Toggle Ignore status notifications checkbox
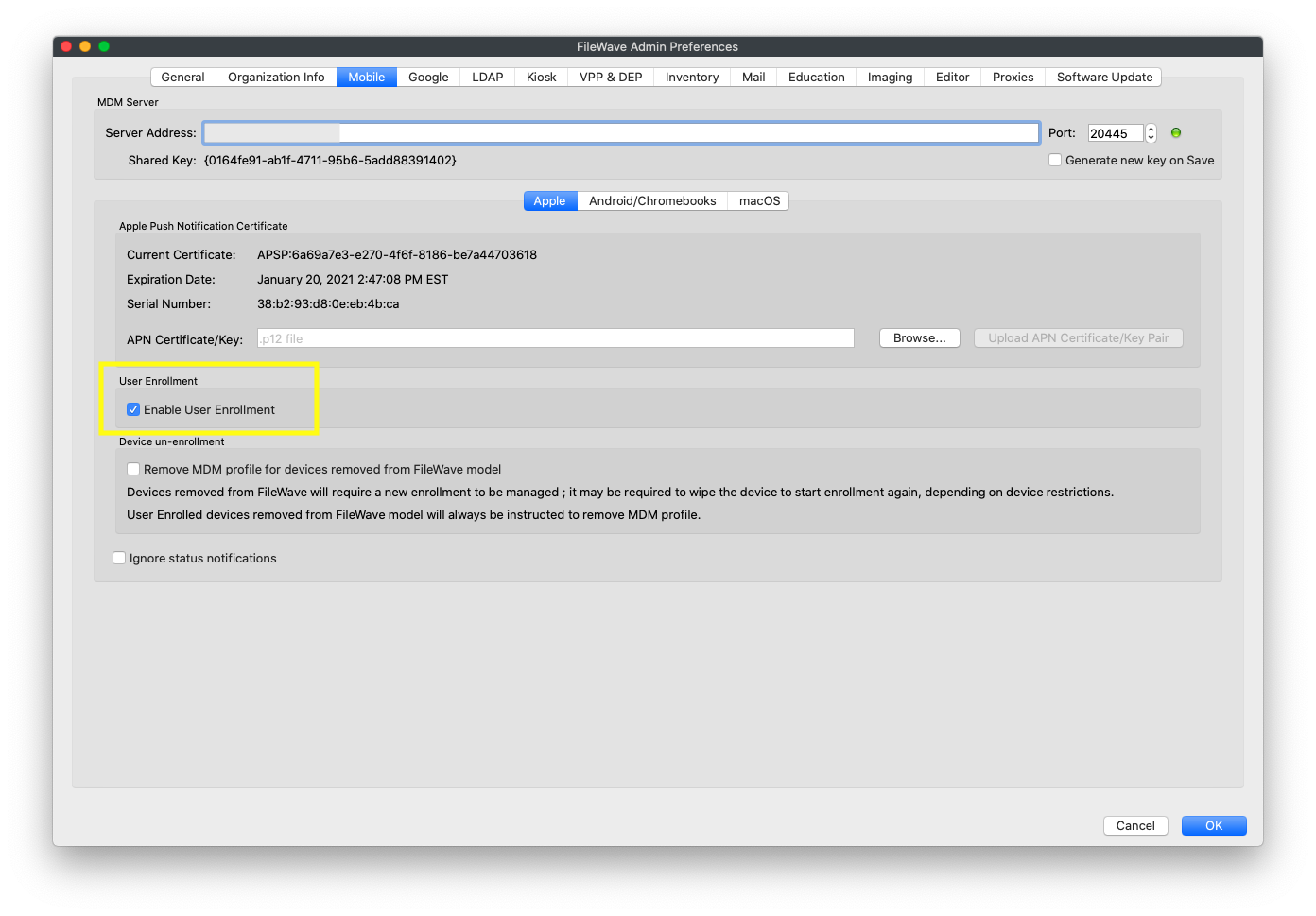The height and width of the screenshot is (916, 1316). 119,558
